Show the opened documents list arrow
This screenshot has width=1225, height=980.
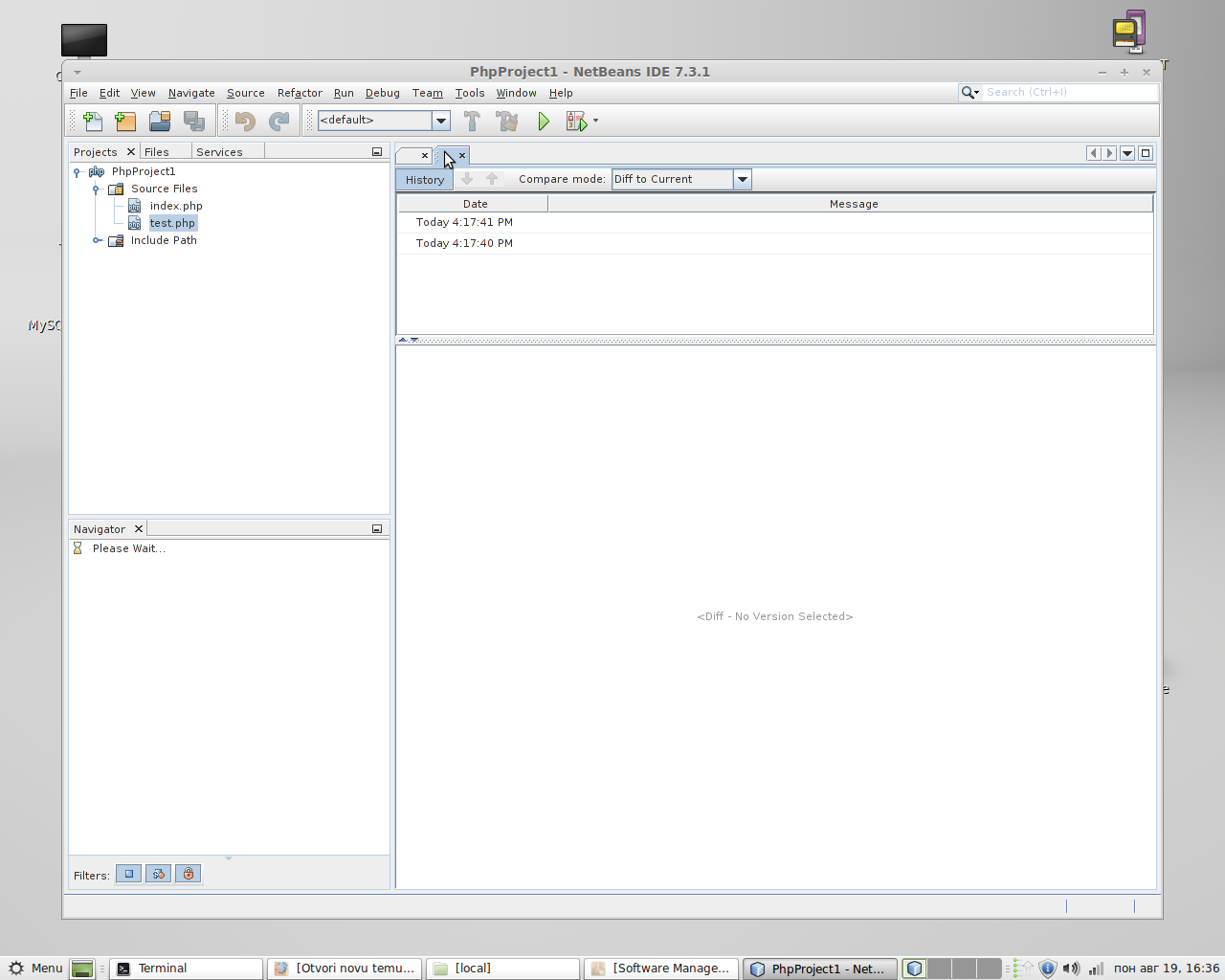pyautogui.click(x=1127, y=153)
